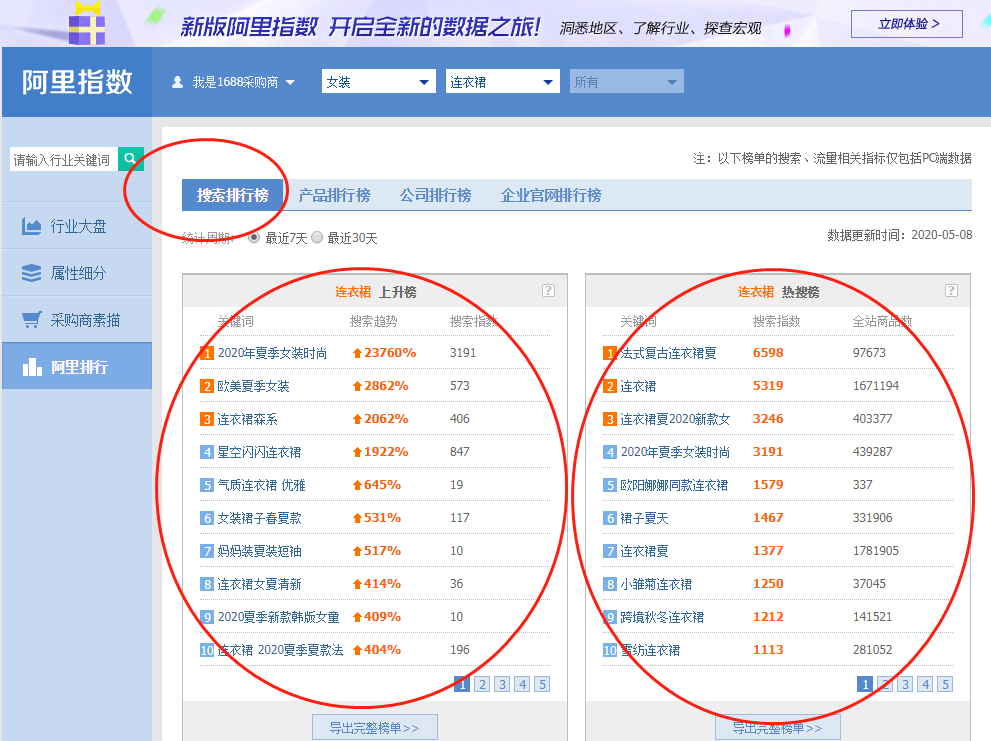Select 最近7天 radio button
The image size is (991, 741).
[x=254, y=238]
